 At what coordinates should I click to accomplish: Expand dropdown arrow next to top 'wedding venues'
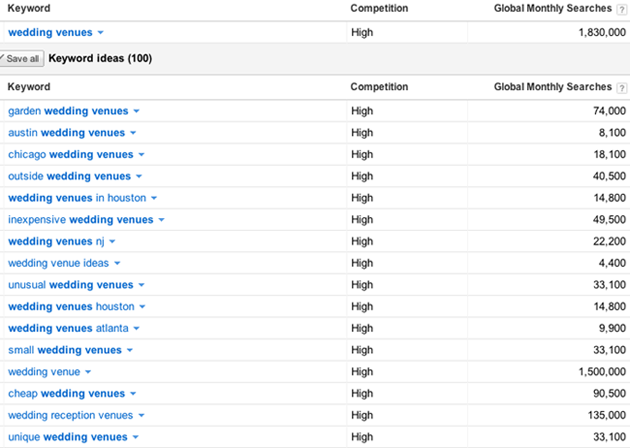pyautogui.click(x=100, y=33)
